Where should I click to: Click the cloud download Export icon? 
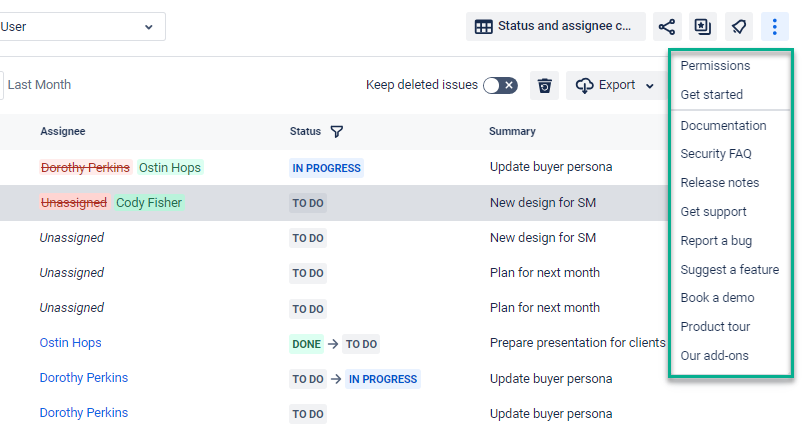click(584, 86)
